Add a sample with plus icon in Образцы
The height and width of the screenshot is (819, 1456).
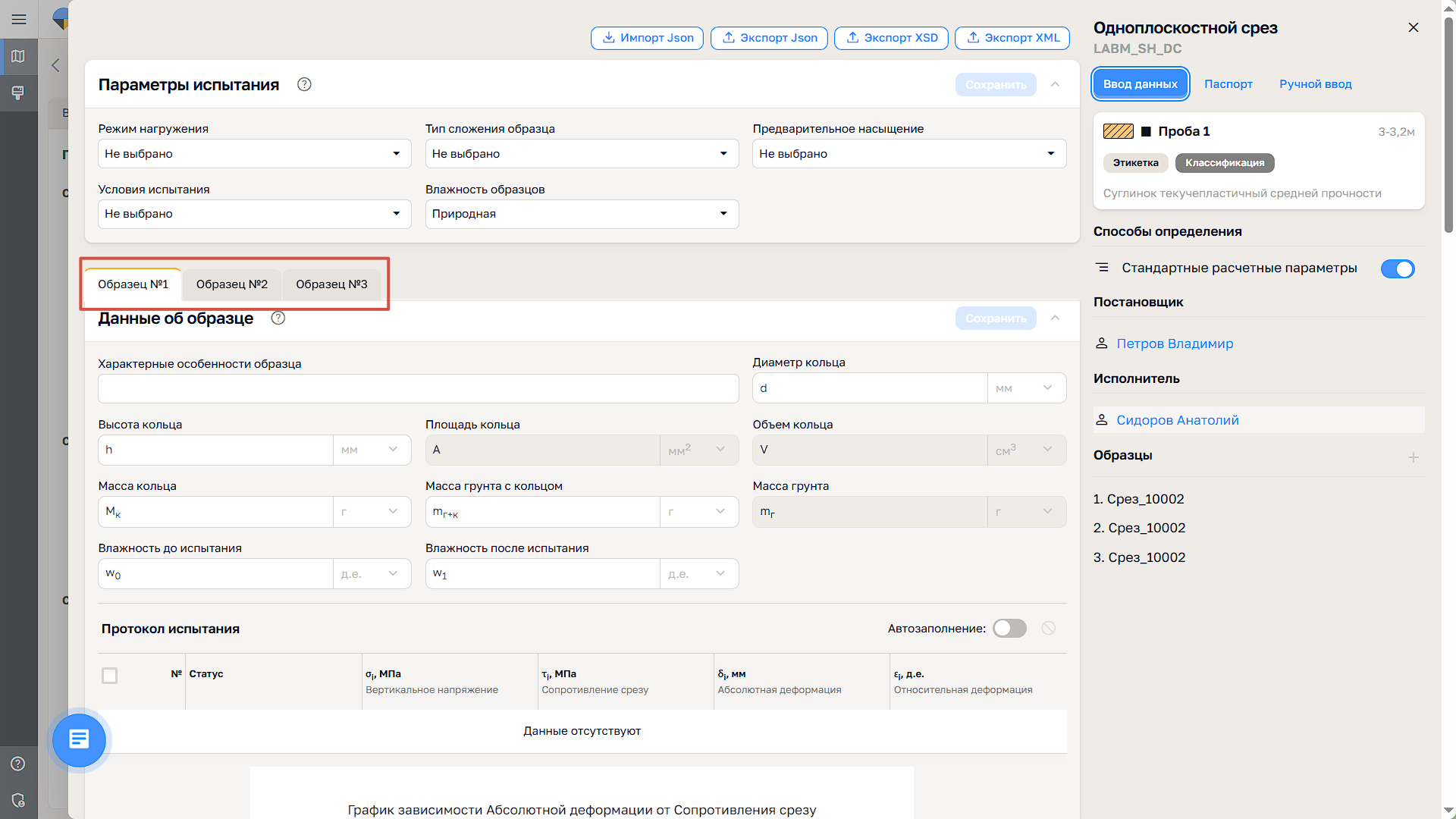[x=1413, y=457]
